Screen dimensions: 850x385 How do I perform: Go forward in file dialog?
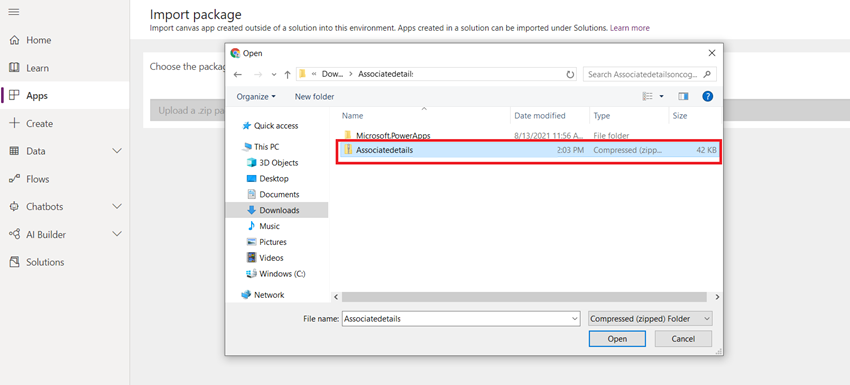(258, 74)
